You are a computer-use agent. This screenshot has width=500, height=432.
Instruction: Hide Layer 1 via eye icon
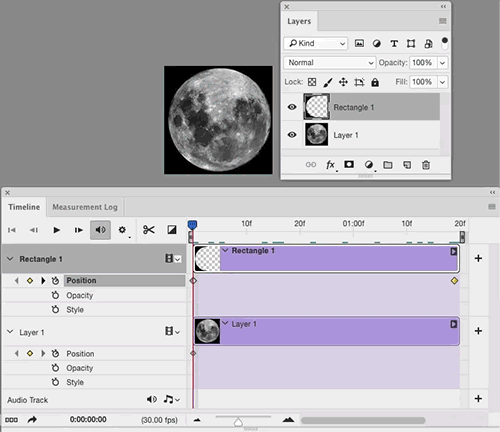click(292, 135)
